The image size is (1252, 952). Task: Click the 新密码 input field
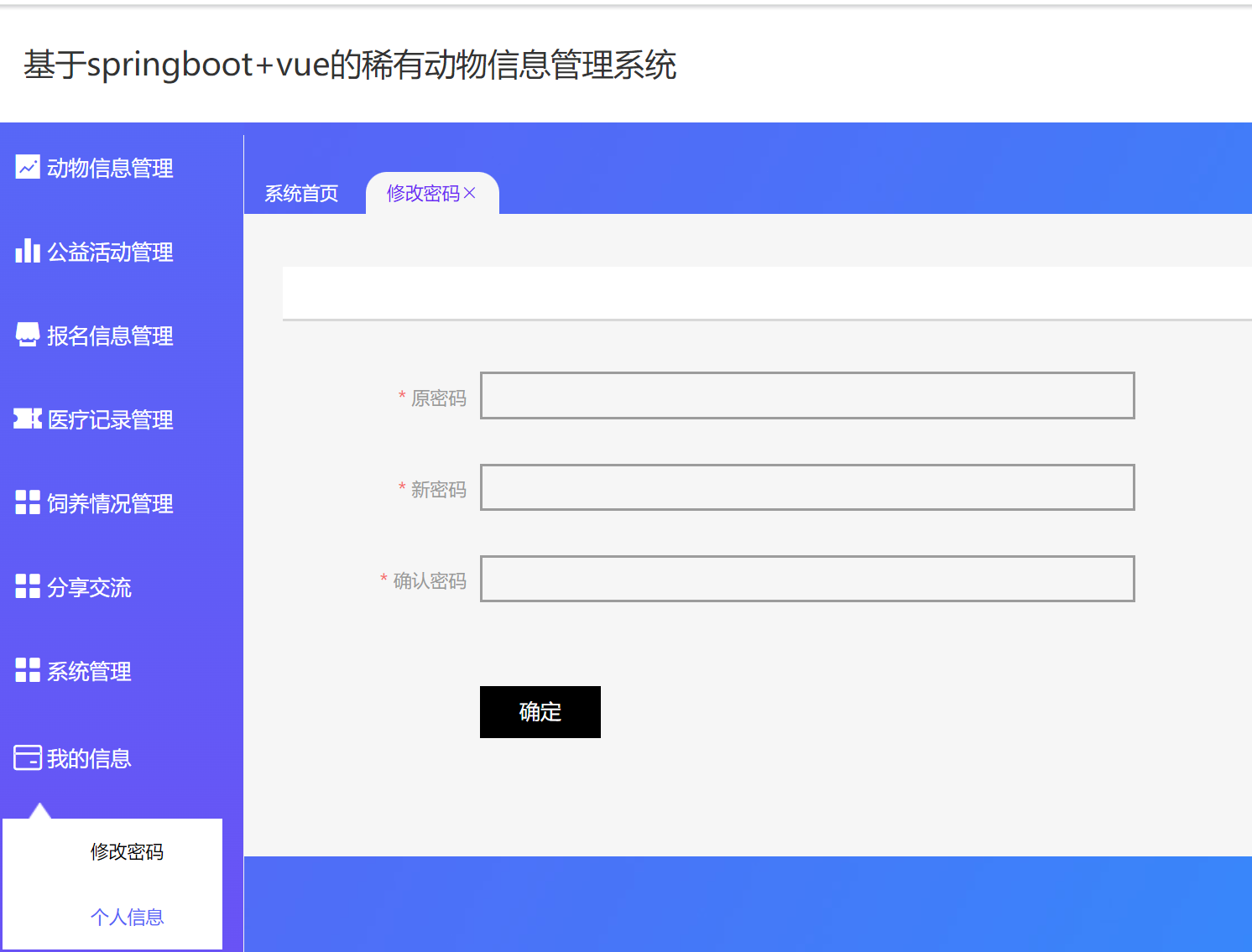pyautogui.click(x=806, y=486)
